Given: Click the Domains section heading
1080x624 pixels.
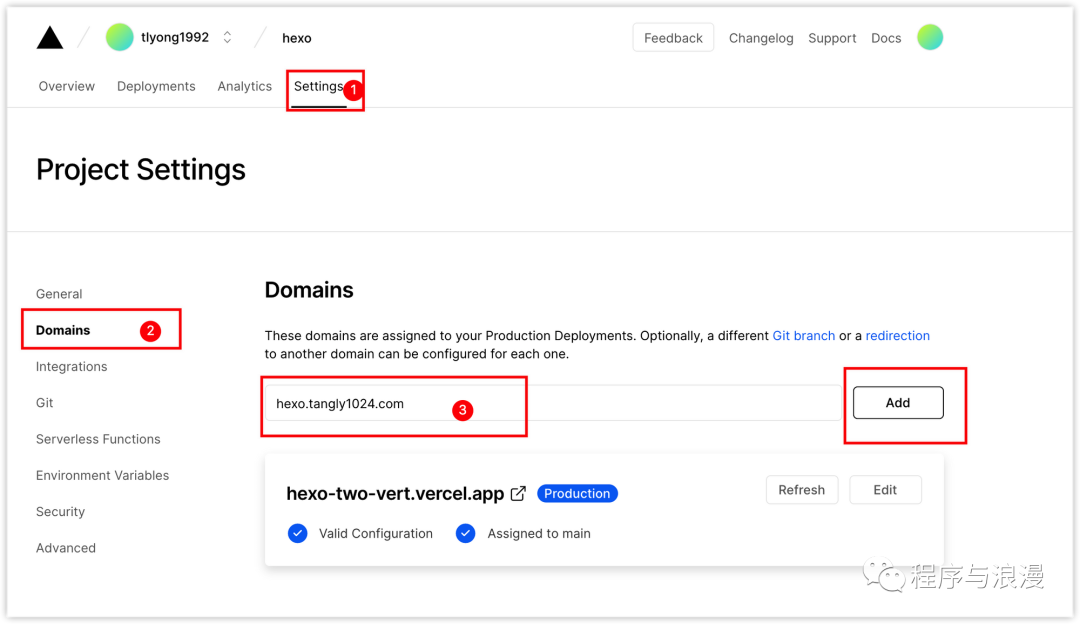Looking at the screenshot, I should tap(309, 290).
